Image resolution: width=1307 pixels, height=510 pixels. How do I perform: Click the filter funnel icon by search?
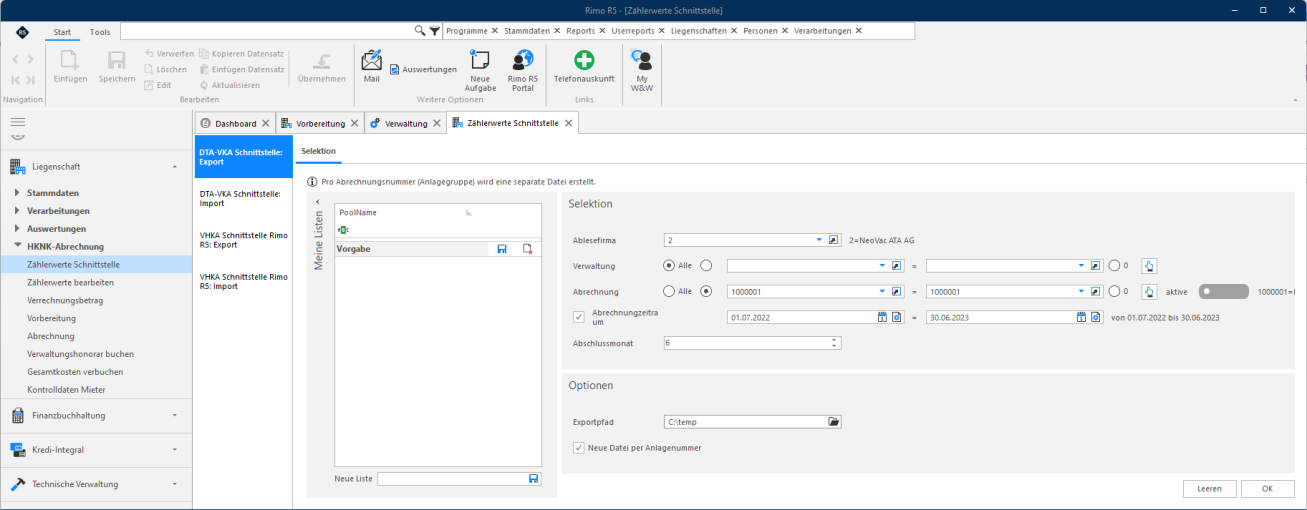pyautogui.click(x=435, y=31)
